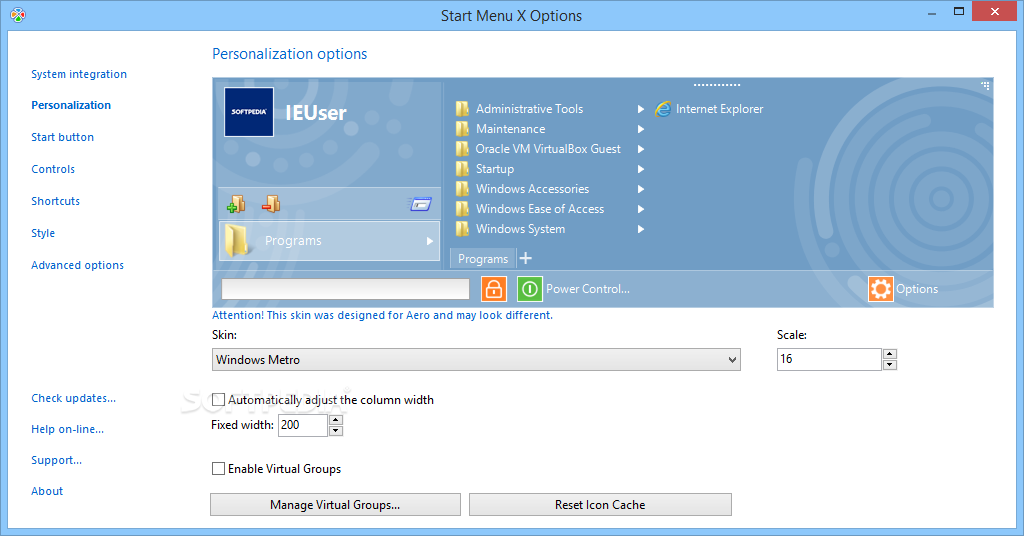Expand the Programs panel arrow on the left
This screenshot has width=1024, height=536.
coord(430,241)
